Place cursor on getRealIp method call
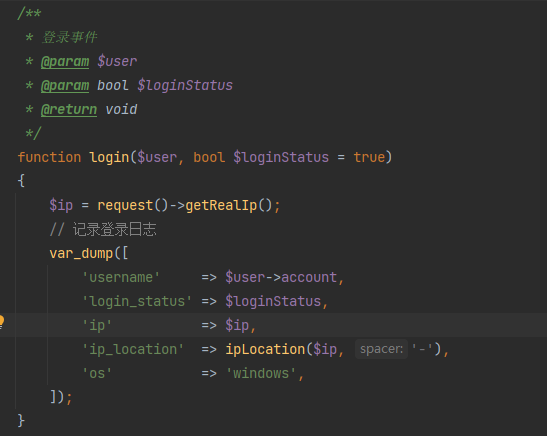Screen dimensions: 547x436 pyautogui.click(x=221, y=205)
